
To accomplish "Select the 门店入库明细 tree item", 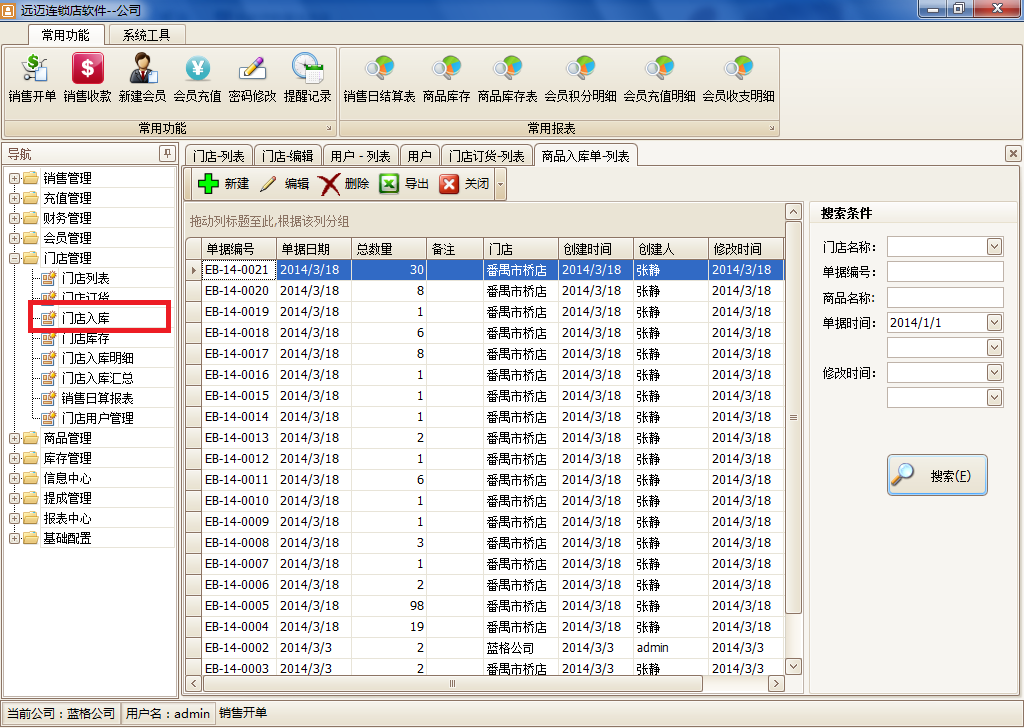I will (x=97, y=358).
